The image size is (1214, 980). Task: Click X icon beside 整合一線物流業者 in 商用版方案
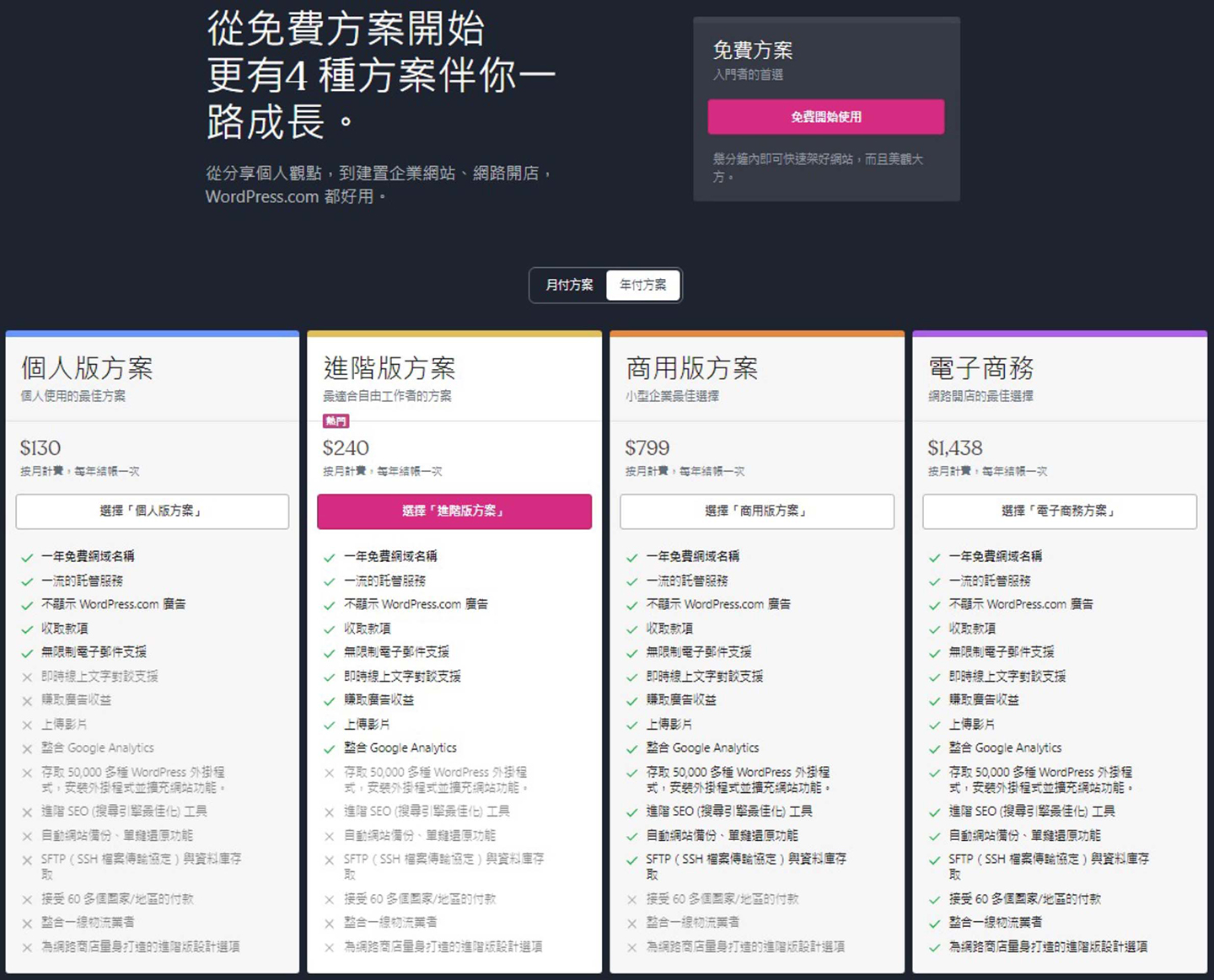(x=632, y=924)
